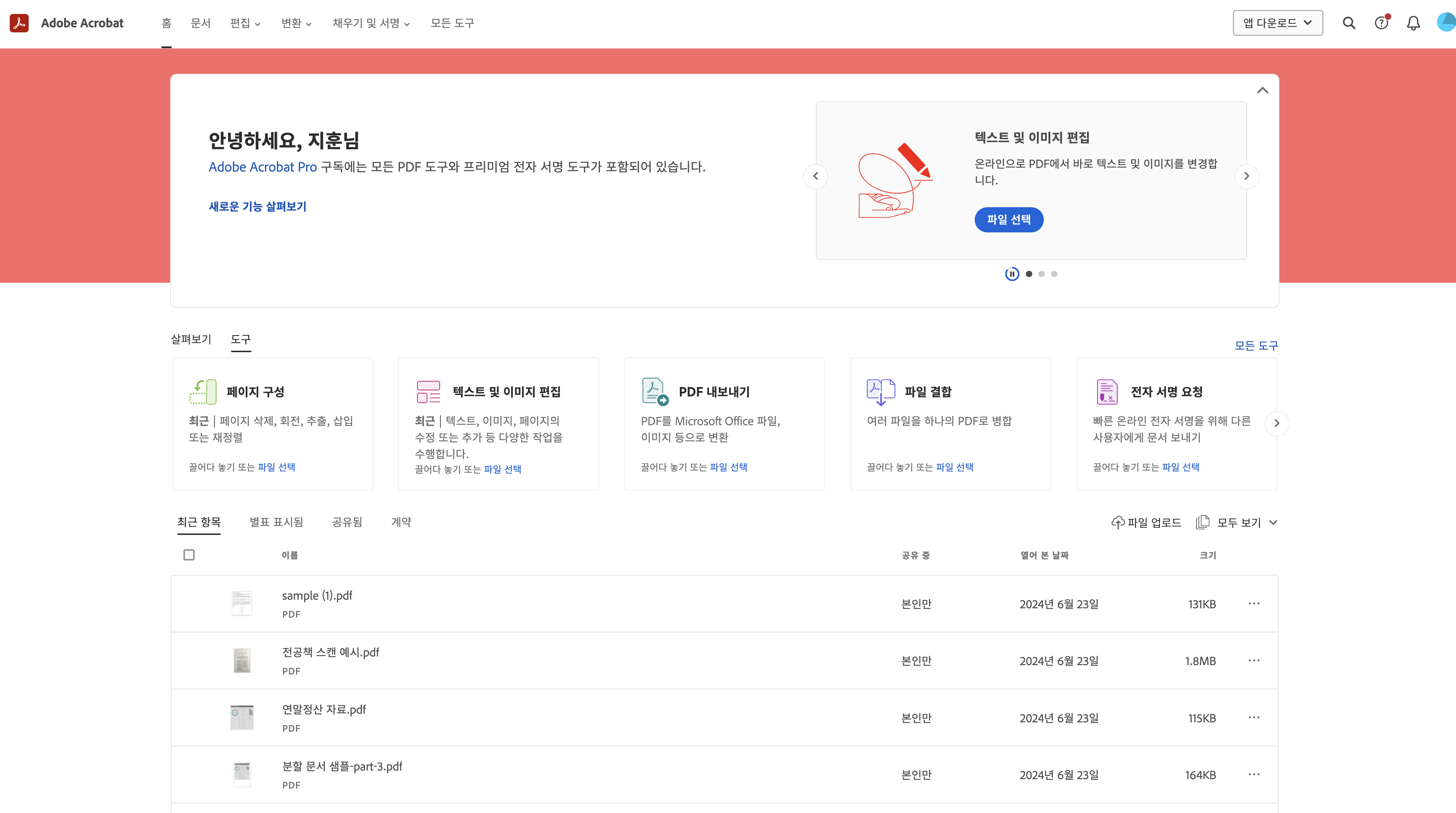The image size is (1456, 813).
Task: Expand the 앱 다운로드 dropdown
Action: (1277, 23)
